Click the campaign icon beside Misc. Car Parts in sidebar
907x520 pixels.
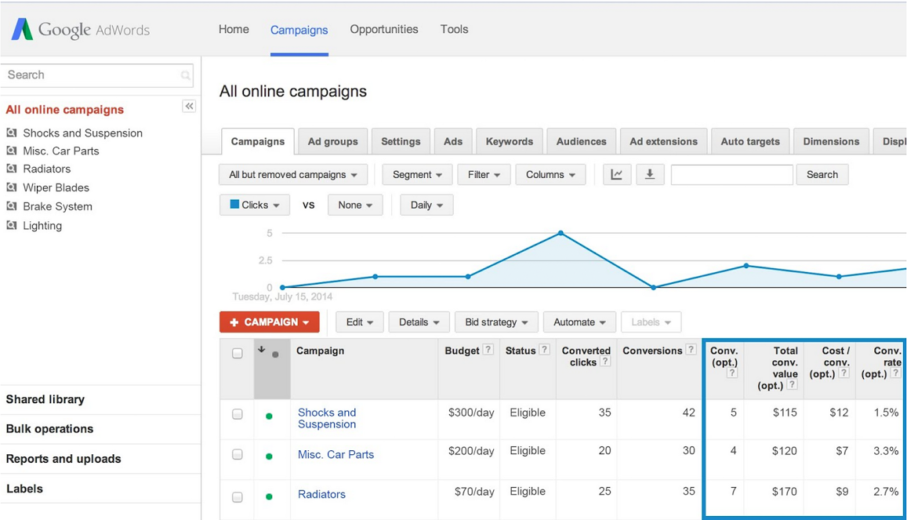point(12,151)
